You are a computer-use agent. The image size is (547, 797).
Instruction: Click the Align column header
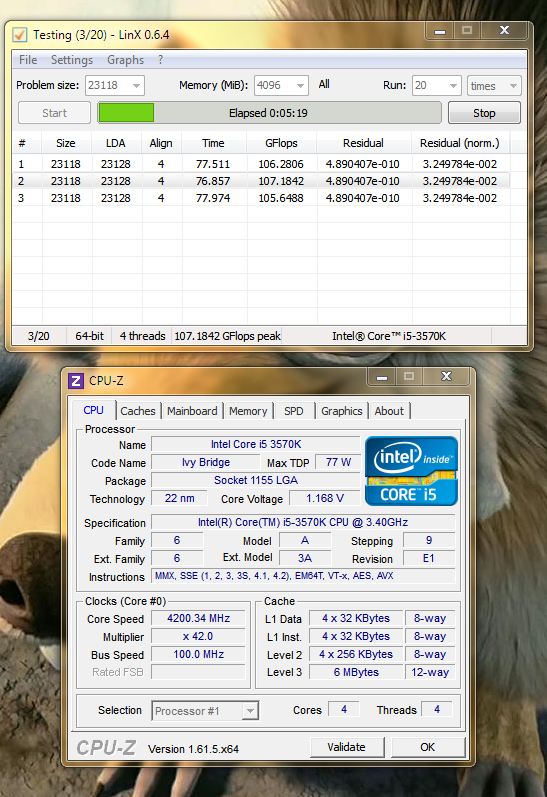point(161,143)
